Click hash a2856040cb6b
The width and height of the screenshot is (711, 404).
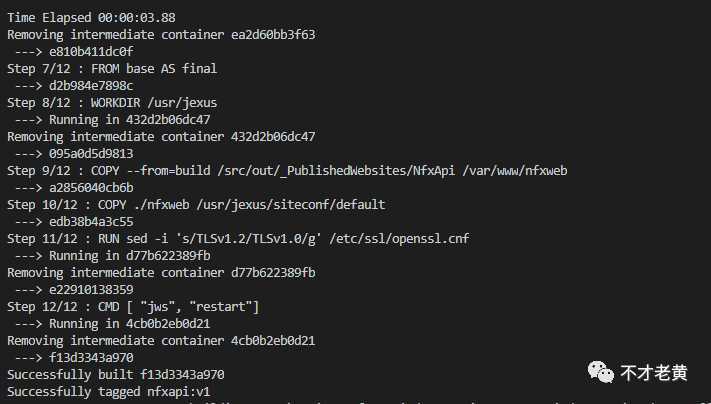tap(91, 188)
